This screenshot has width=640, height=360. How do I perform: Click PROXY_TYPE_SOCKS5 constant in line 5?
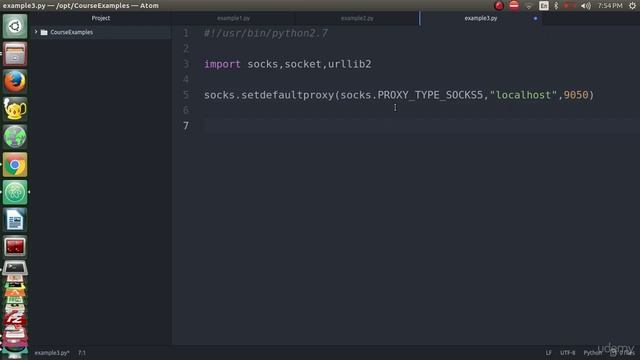tap(430, 95)
